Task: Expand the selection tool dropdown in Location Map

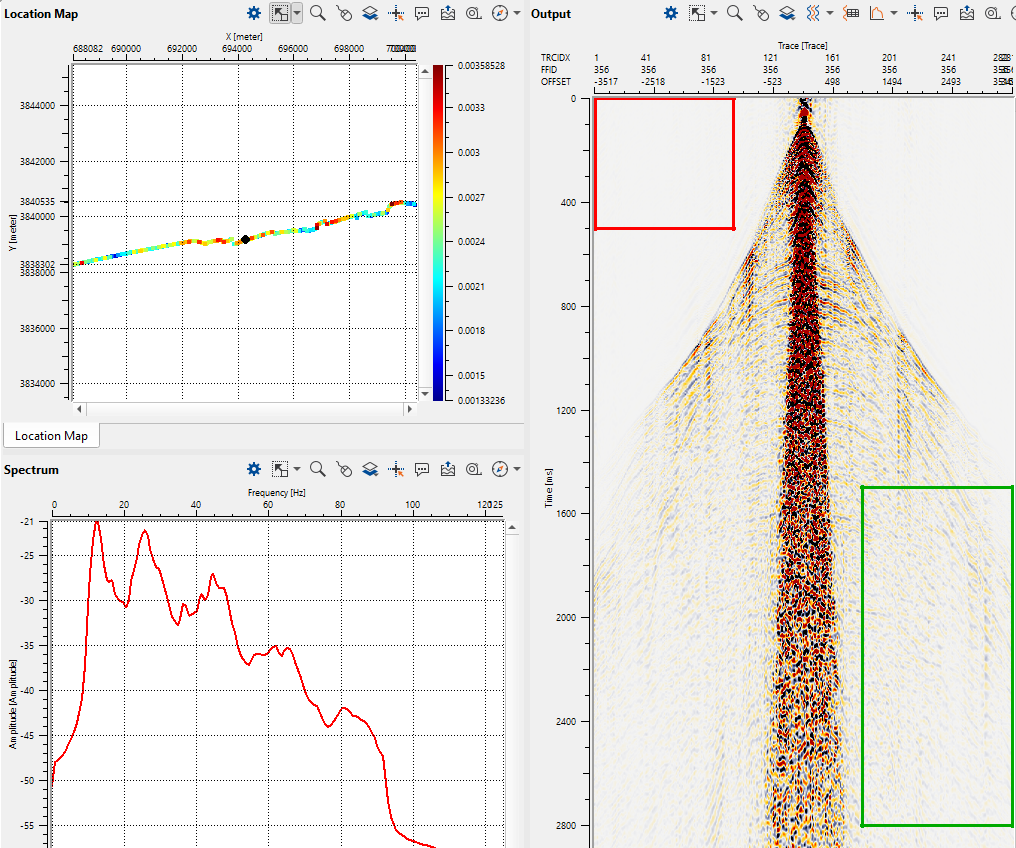Action: coord(297,13)
